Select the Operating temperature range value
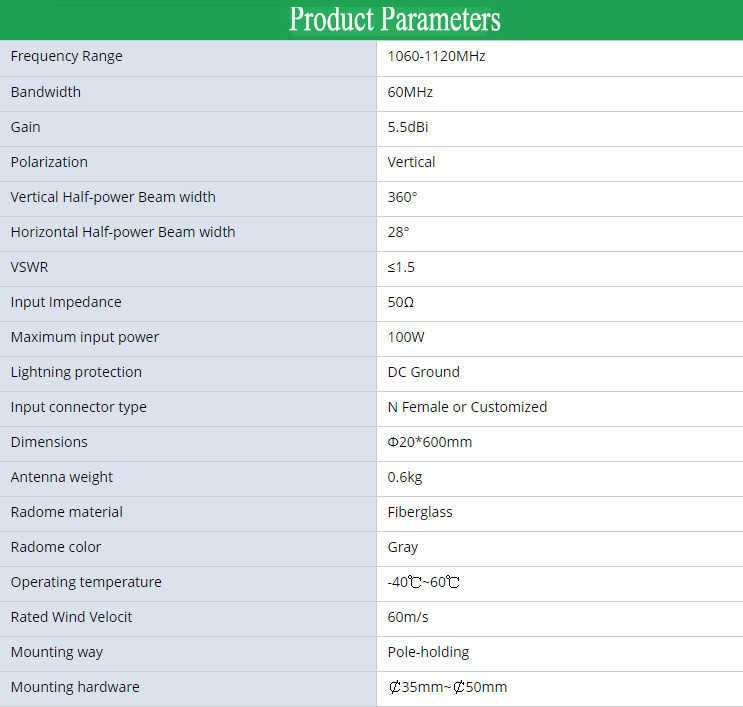This screenshot has height=707, width=743. (423, 582)
